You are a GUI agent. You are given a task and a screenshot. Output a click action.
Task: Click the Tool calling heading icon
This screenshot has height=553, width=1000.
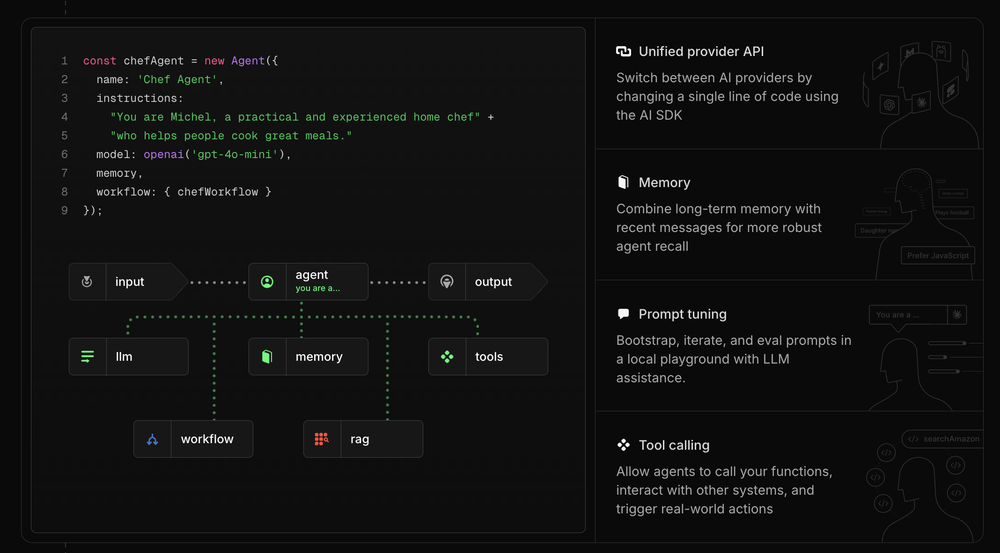pos(623,445)
